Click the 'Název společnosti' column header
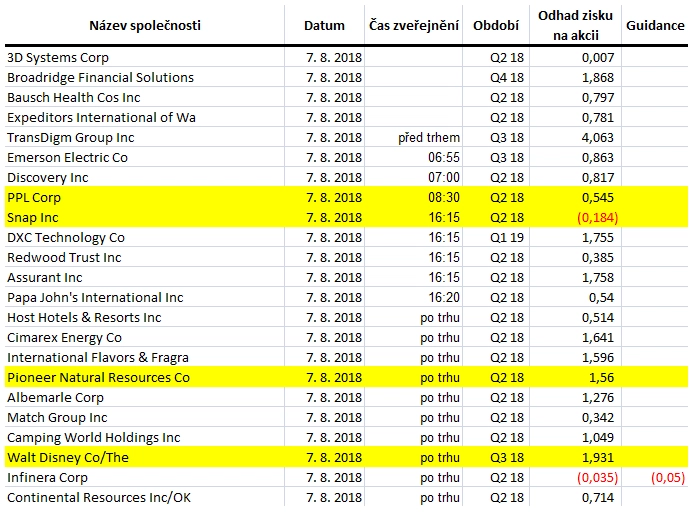 pyautogui.click(x=145, y=26)
